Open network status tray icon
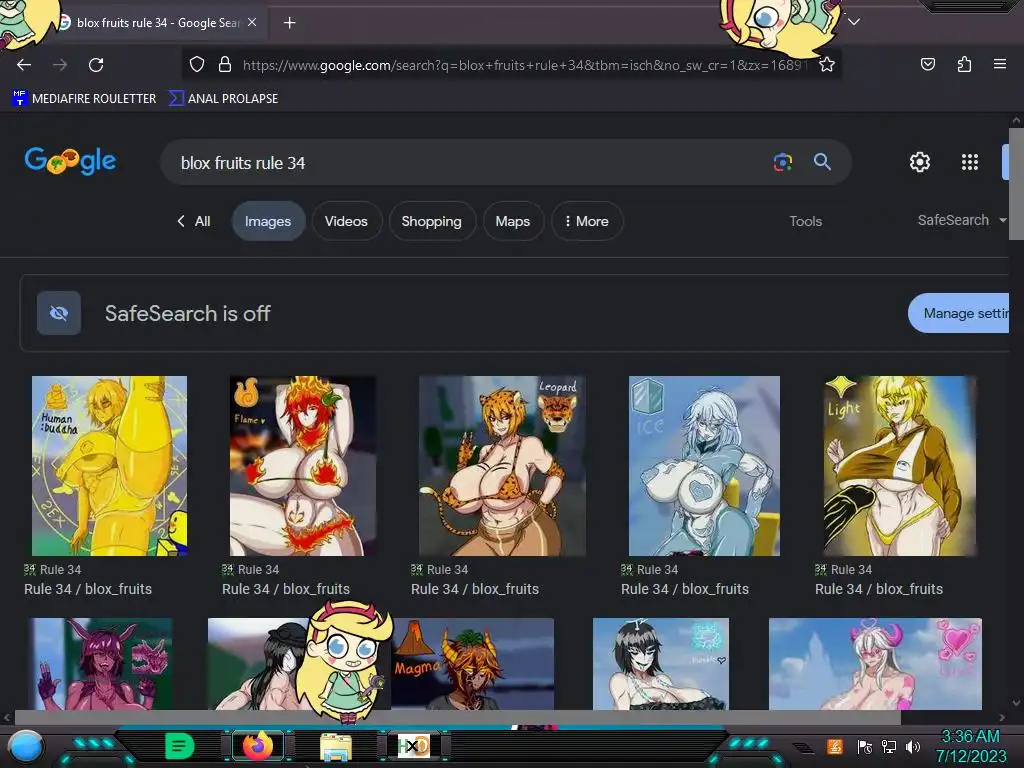Image resolution: width=1024 pixels, height=768 pixels. click(888, 746)
